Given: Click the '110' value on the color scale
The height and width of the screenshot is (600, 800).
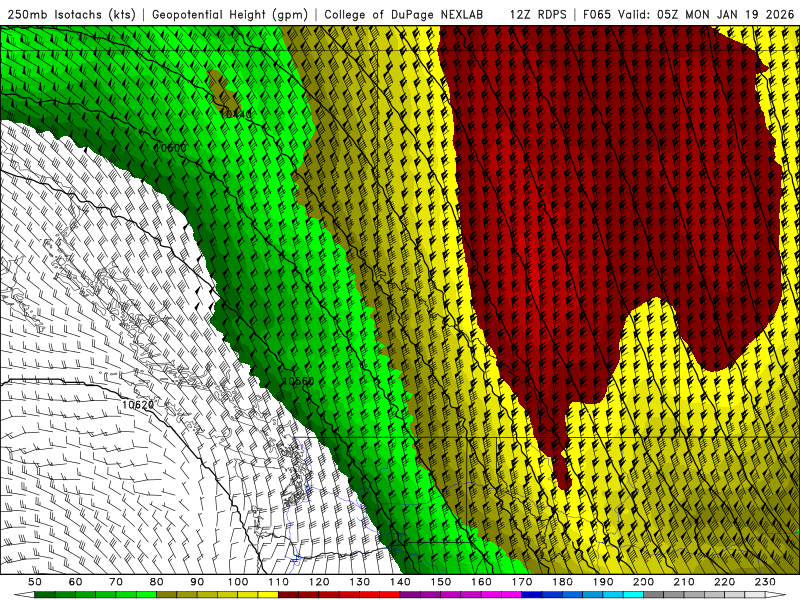Looking at the screenshot, I should [x=279, y=582].
